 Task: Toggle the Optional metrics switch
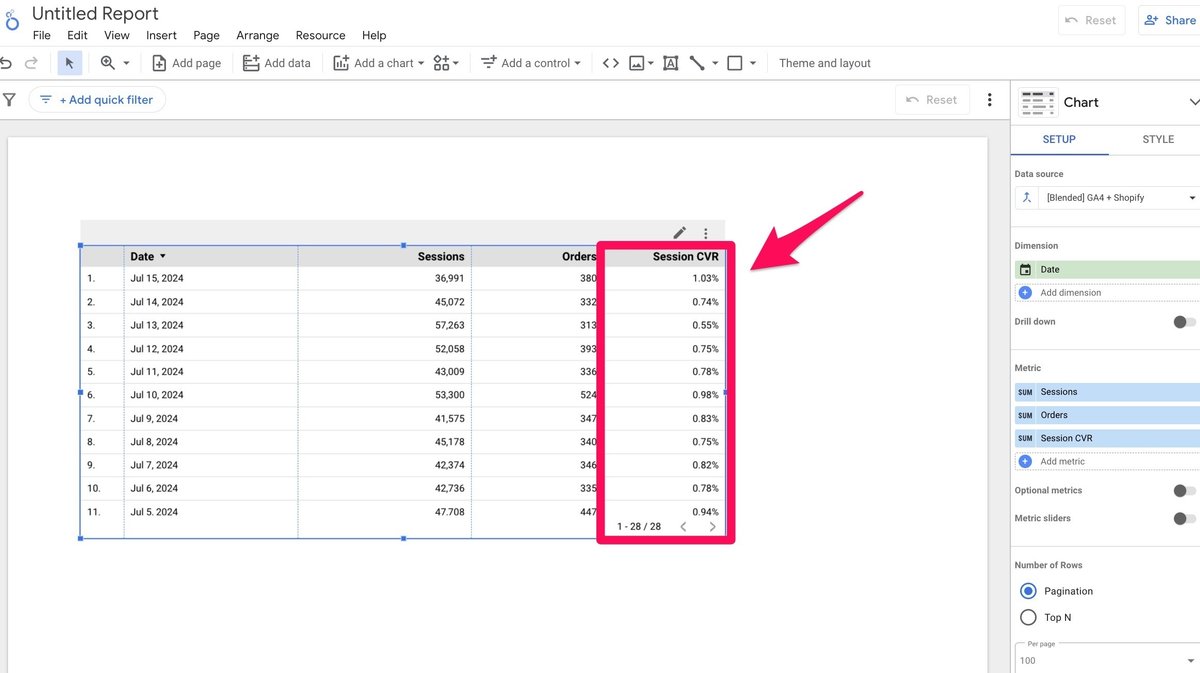tap(1184, 490)
